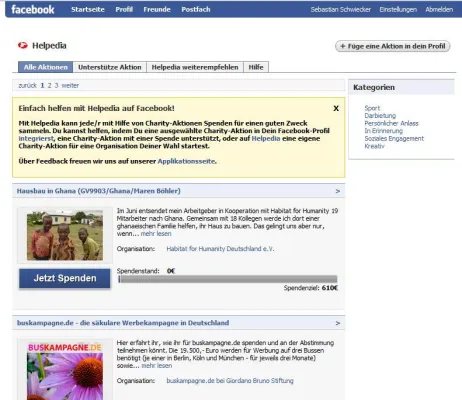Viewport: 462px width, 400px height.
Task: Expand buskampagne.de action arrow
Action: pos(338,323)
